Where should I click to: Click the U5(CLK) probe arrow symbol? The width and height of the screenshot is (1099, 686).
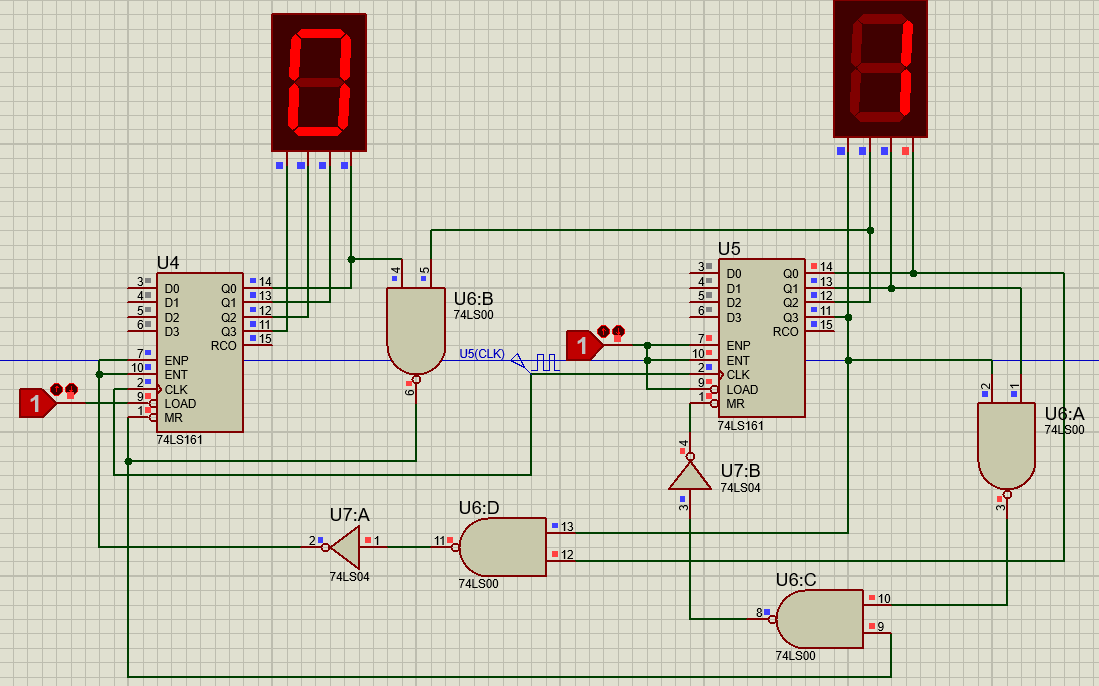tap(518, 362)
